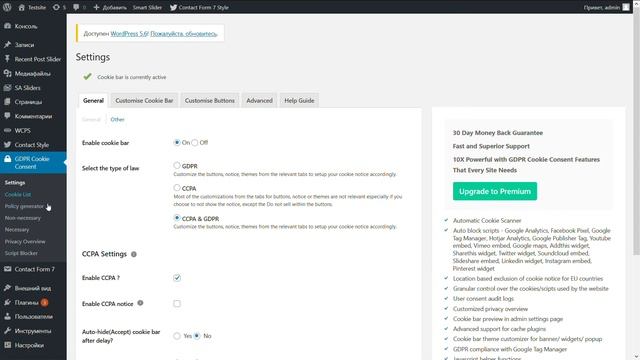Open the admin user avatar

click(626, 7)
